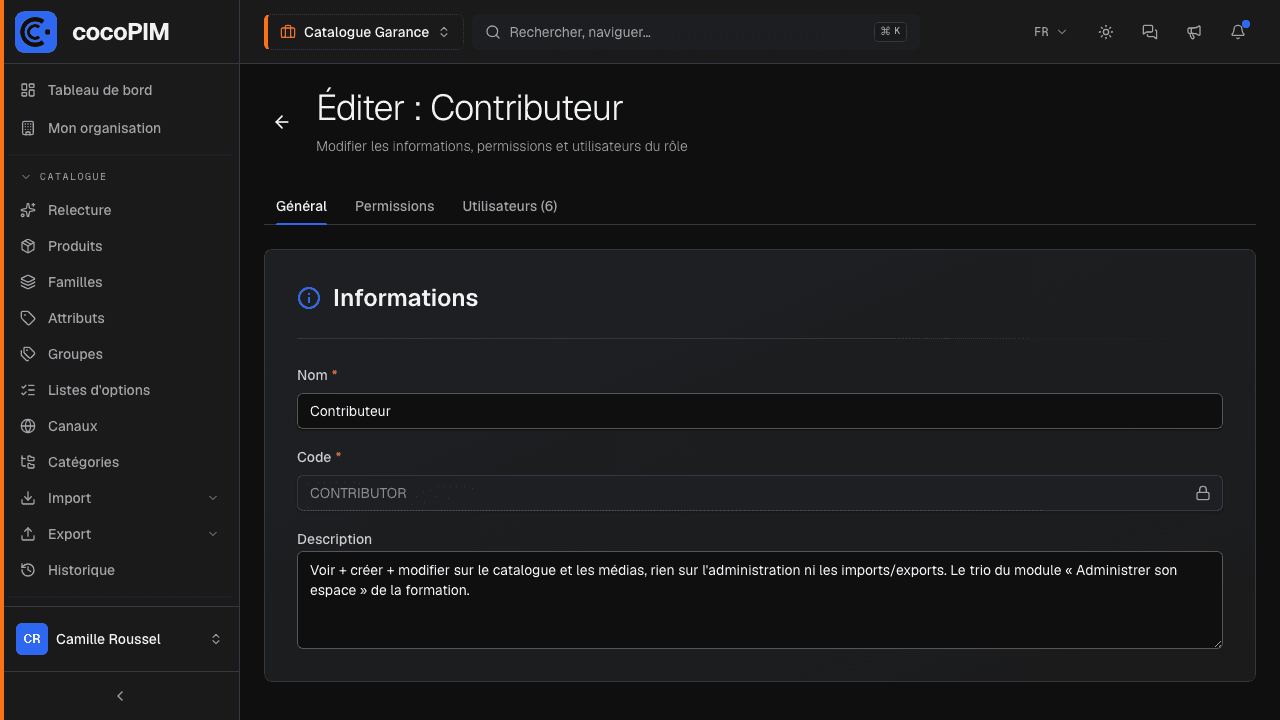Open Tableau de bord in sidebar
The image size is (1280, 720).
pos(120,90)
